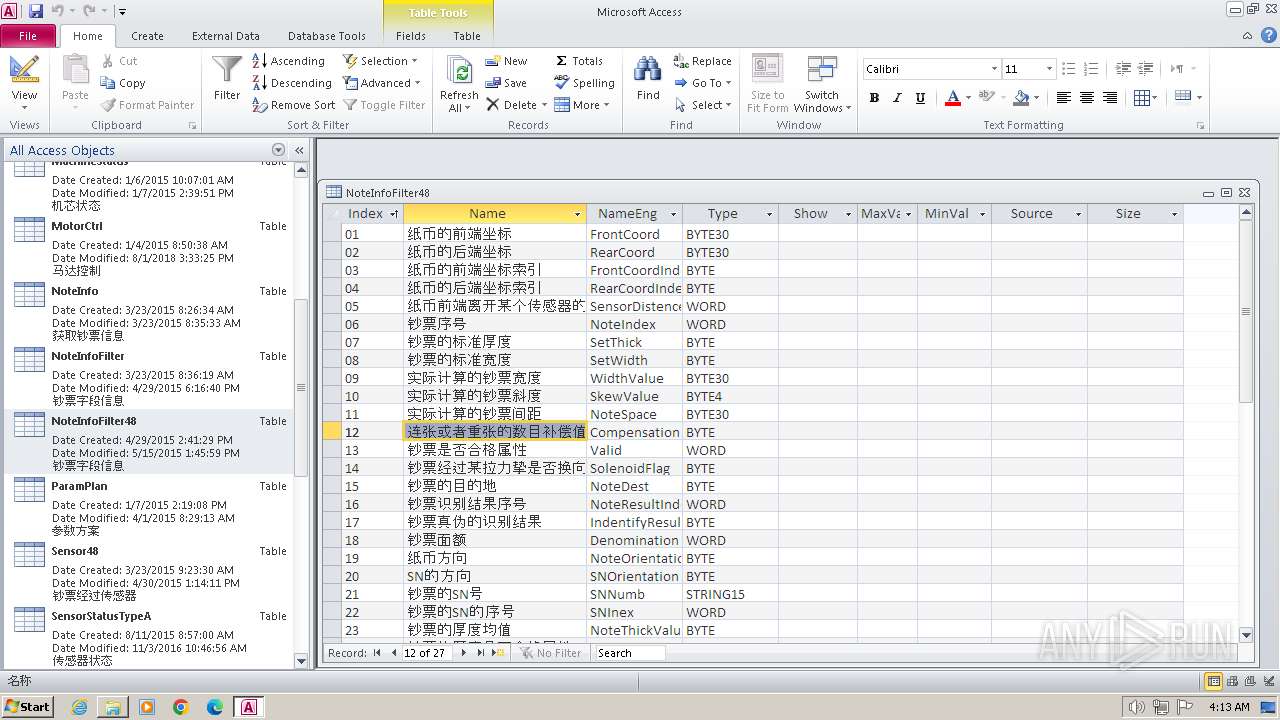Toggle Italic text formatting
The width and height of the screenshot is (1280, 720).
[897, 98]
